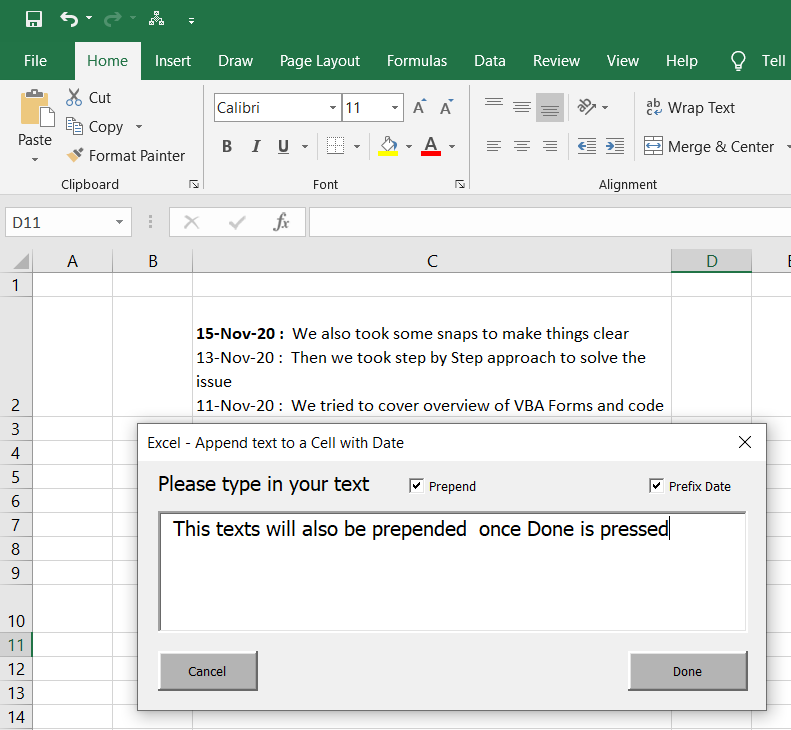
Task: Select column C header
Action: [x=432, y=261]
